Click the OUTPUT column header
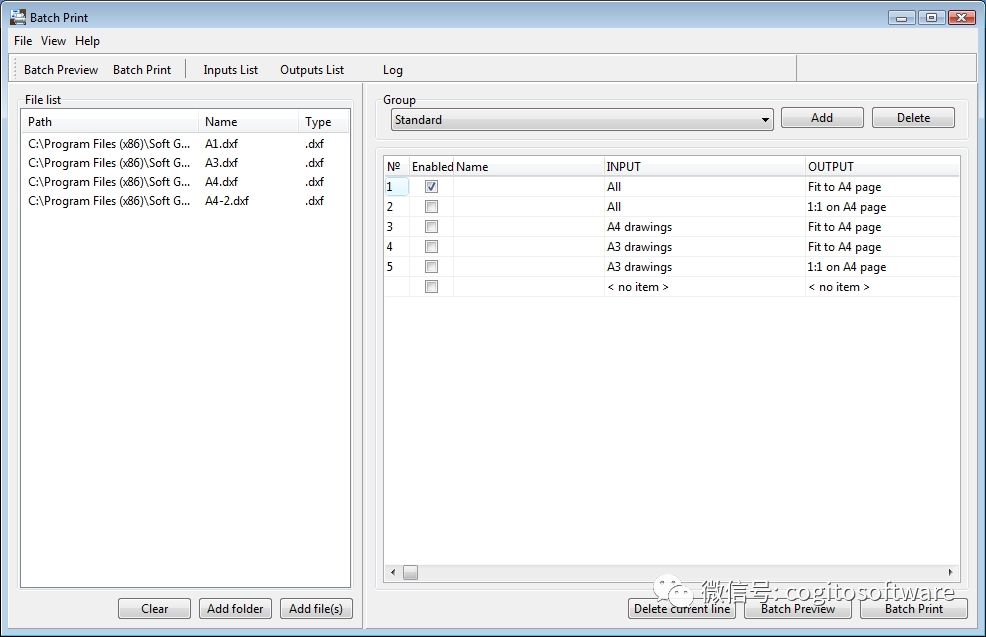986x637 pixels. (x=882, y=167)
